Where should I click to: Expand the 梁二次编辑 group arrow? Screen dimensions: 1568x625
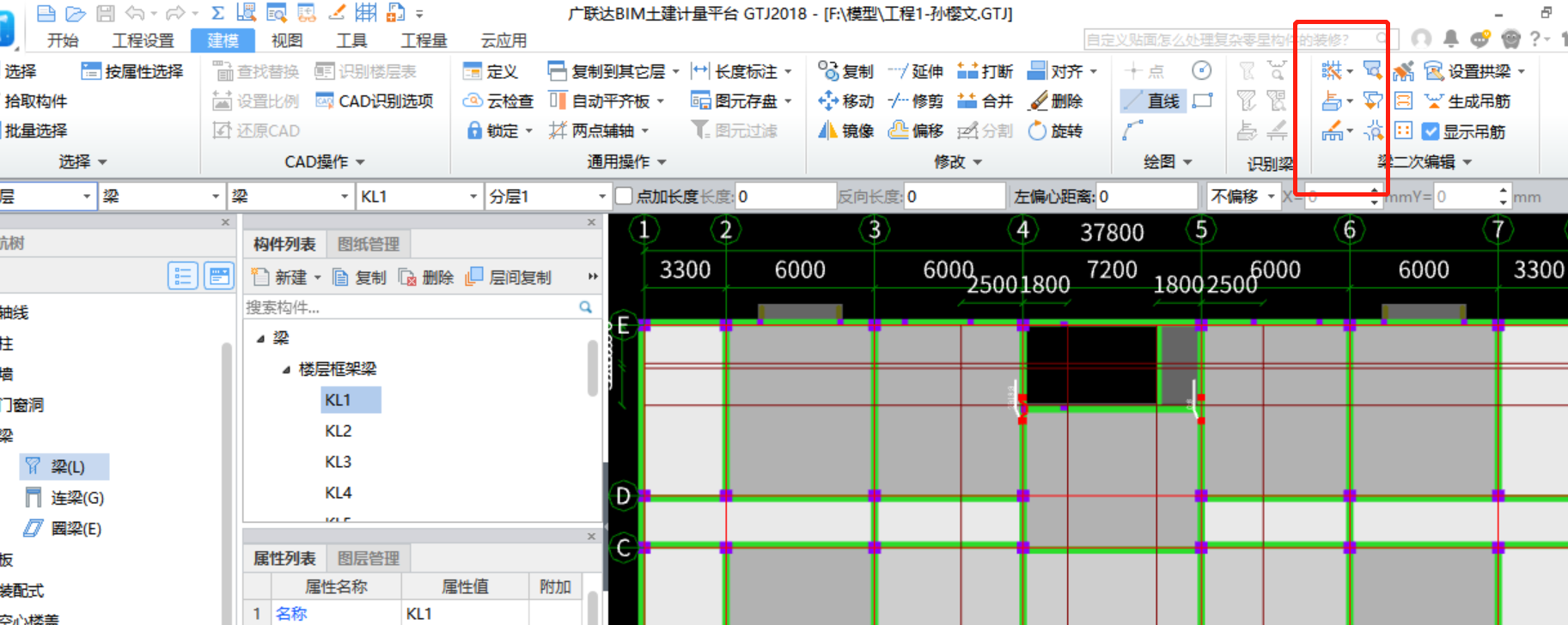click(x=1467, y=162)
